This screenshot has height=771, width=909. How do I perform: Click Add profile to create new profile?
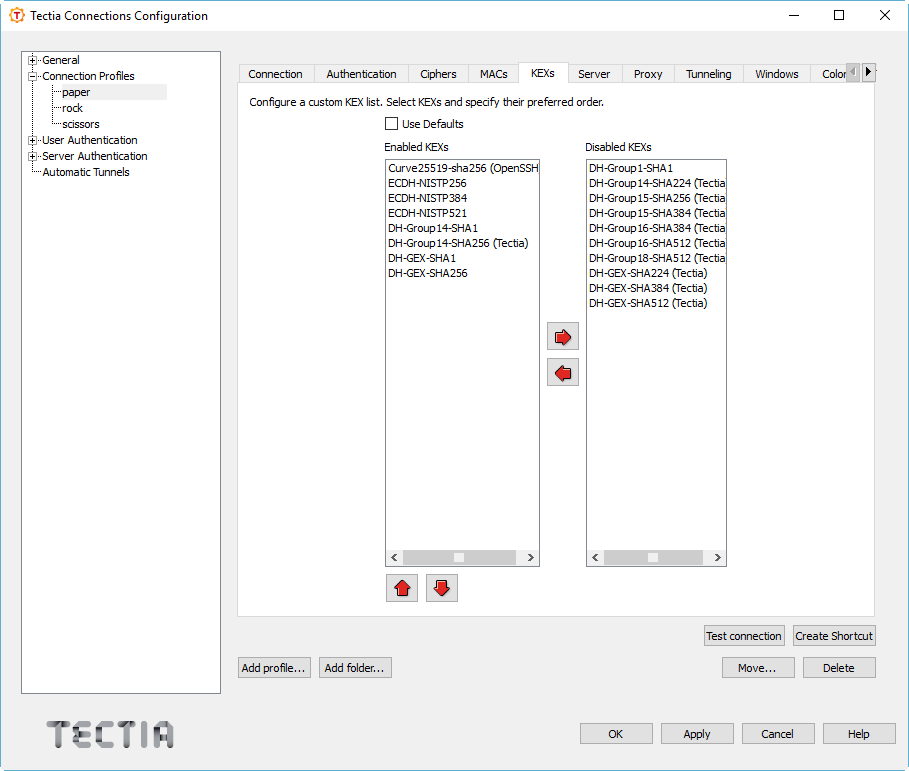(274, 667)
